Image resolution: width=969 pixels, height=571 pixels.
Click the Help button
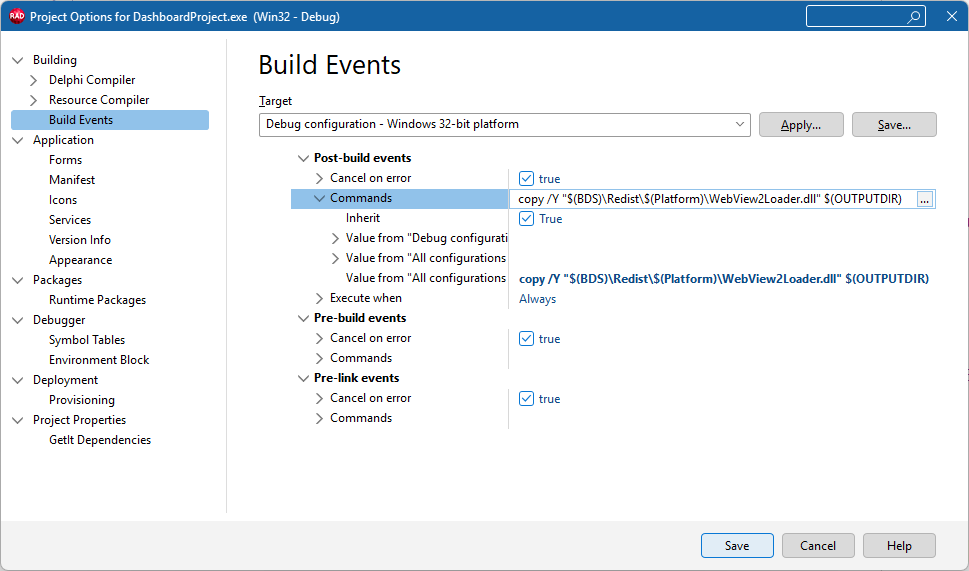[899, 546]
